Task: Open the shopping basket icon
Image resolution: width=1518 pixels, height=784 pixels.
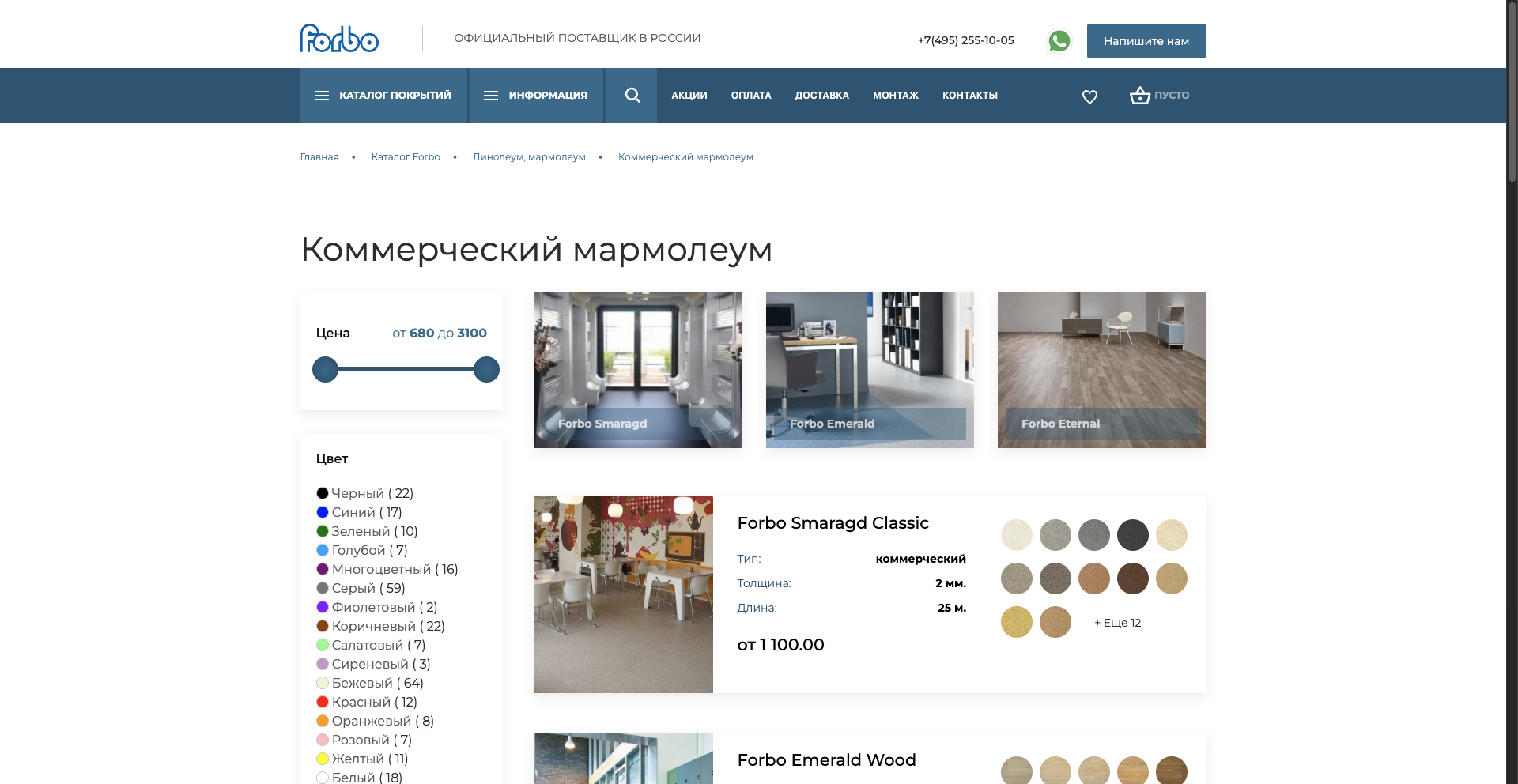Action: 1139,96
